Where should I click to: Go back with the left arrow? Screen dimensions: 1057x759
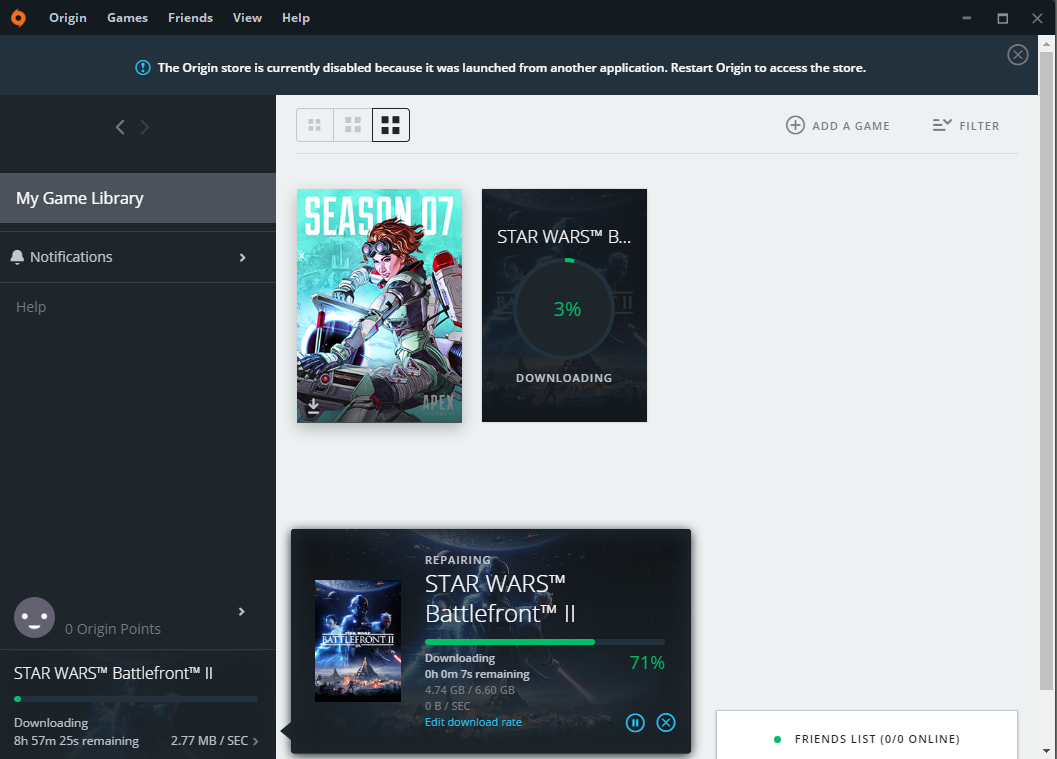[120, 127]
